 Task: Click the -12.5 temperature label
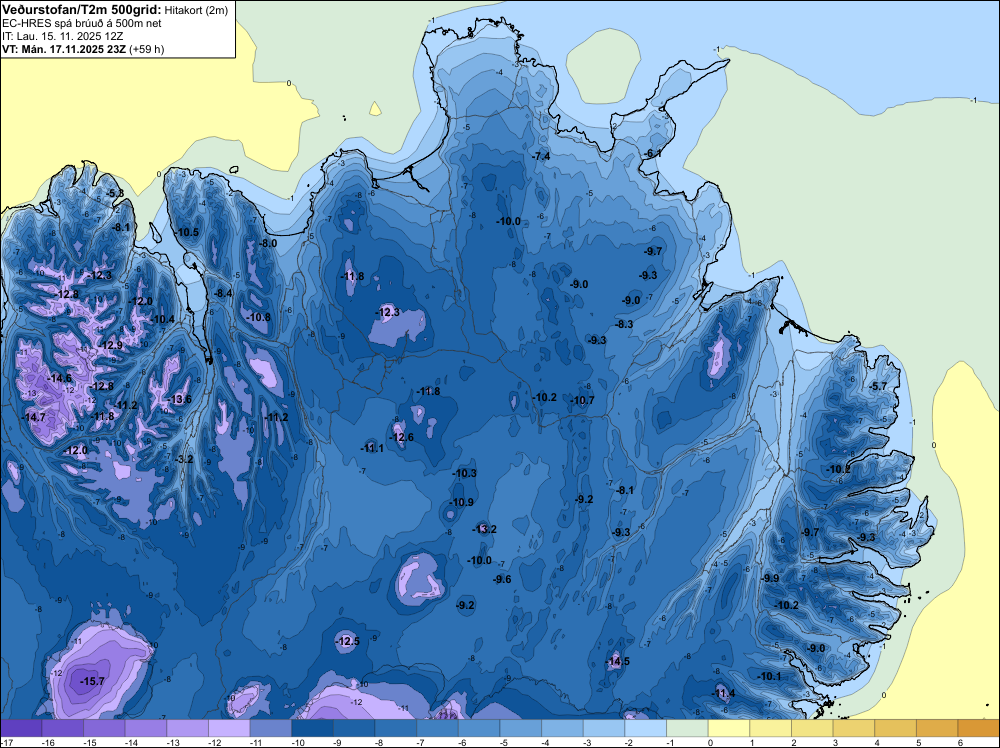(x=348, y=641)
